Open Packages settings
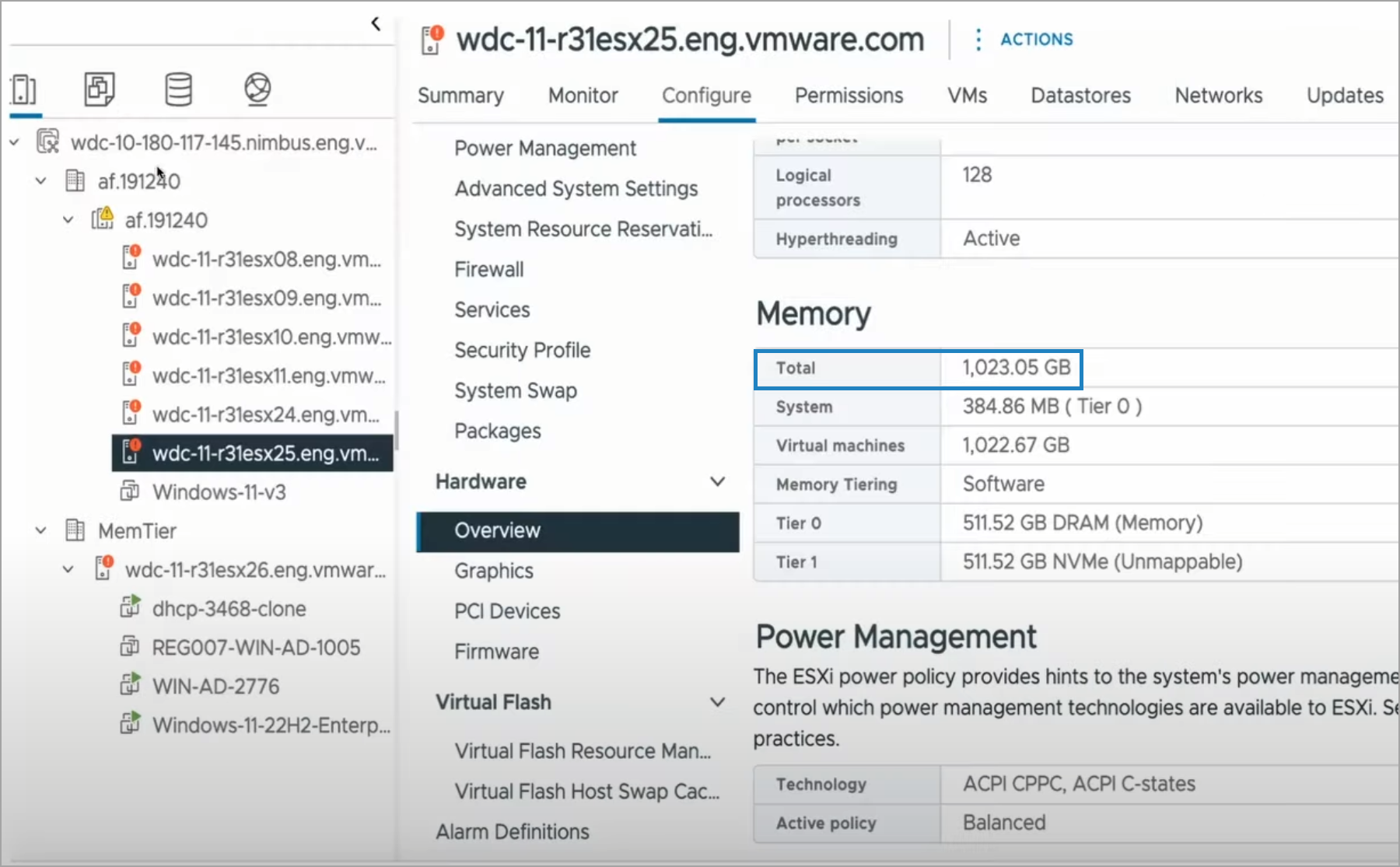The height and width of the screenshot is (867, 1400). pos(498,432)
